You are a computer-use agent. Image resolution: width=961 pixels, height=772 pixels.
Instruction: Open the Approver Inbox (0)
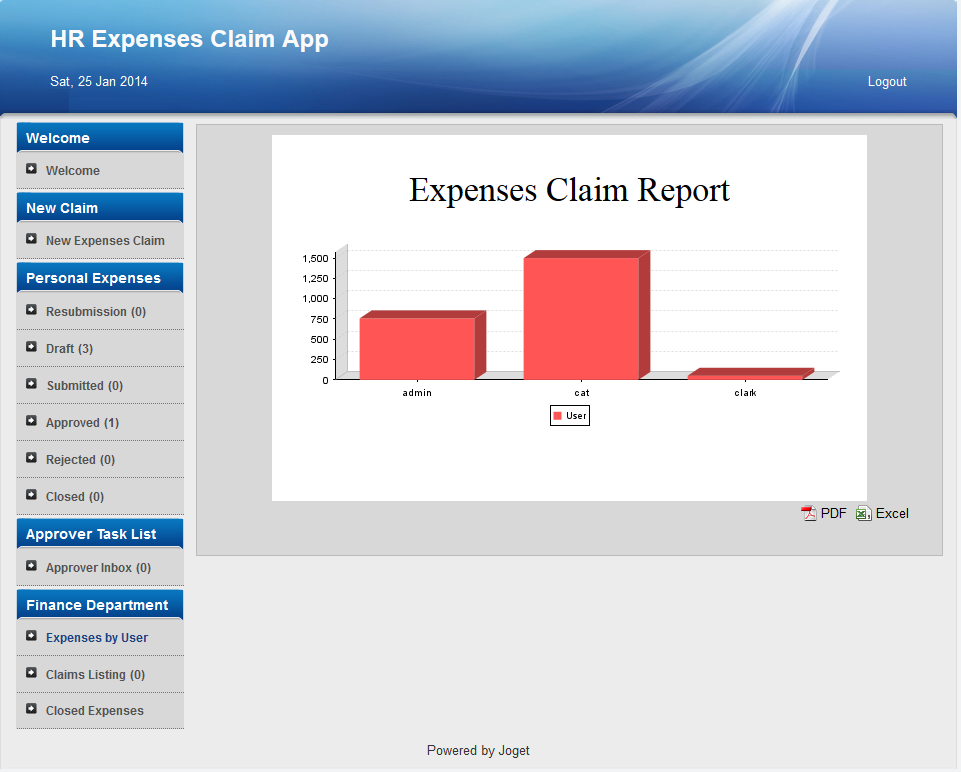(98, 567)
